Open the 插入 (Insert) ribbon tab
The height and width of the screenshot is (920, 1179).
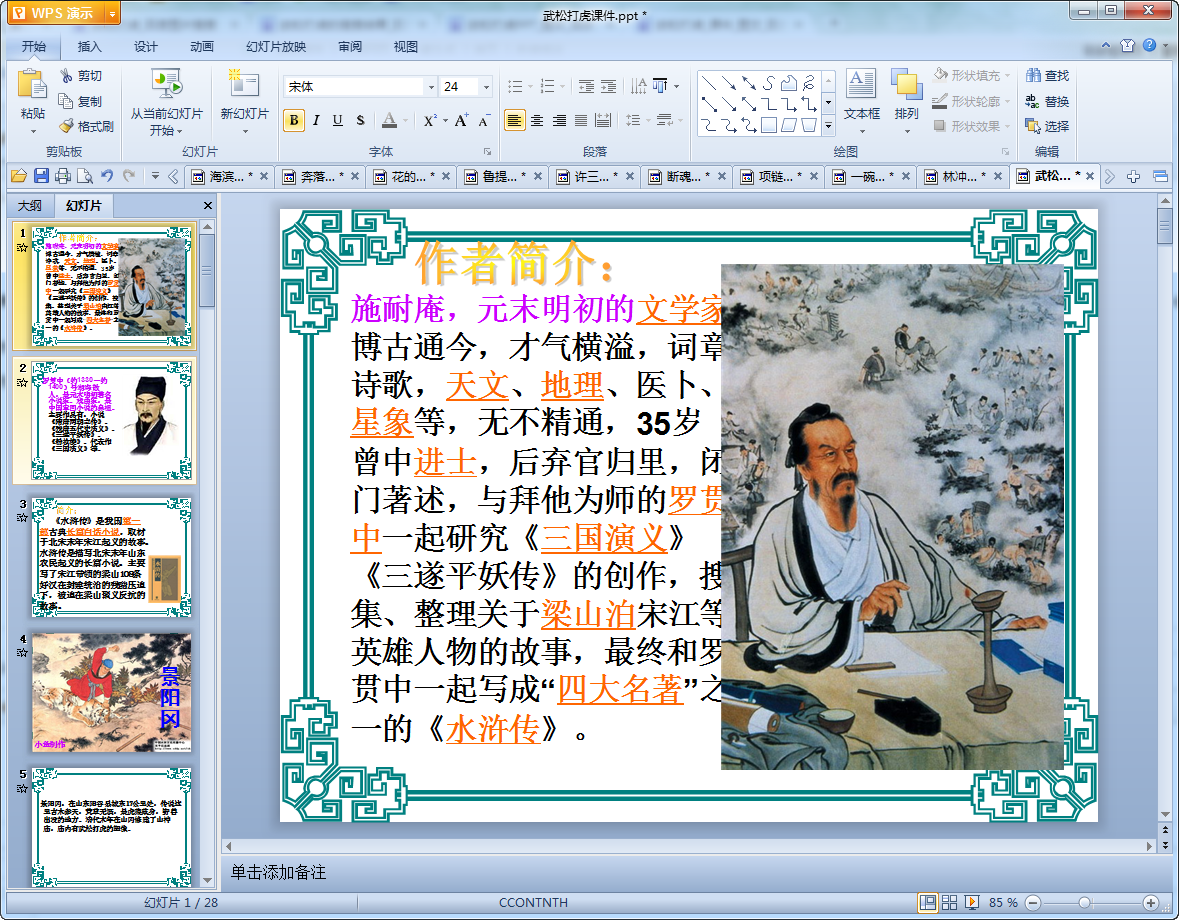(x=89, y=47)
